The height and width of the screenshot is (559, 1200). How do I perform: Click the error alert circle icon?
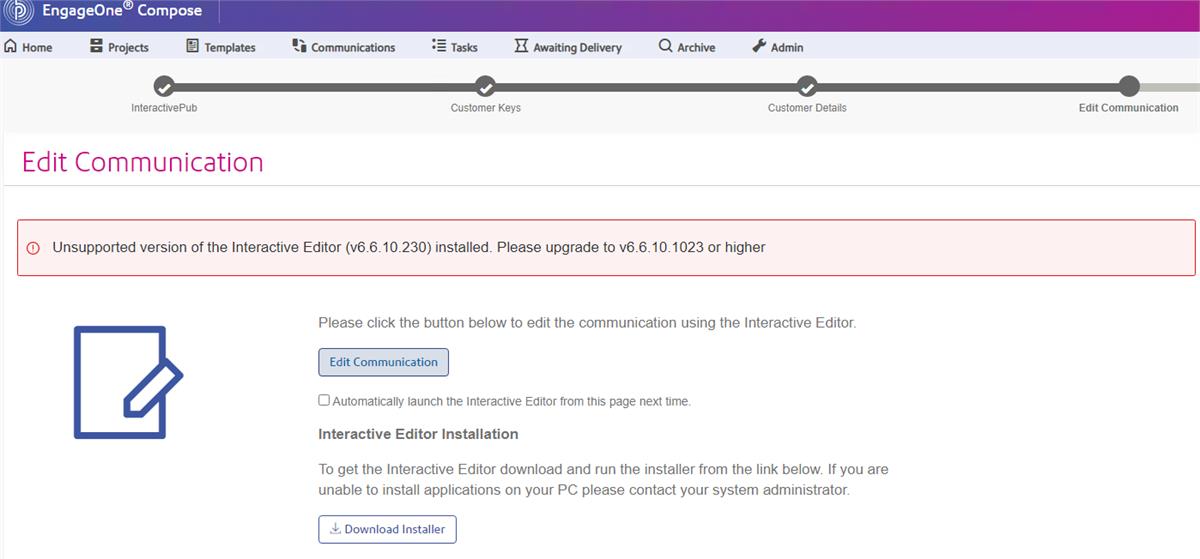point(33,248)
